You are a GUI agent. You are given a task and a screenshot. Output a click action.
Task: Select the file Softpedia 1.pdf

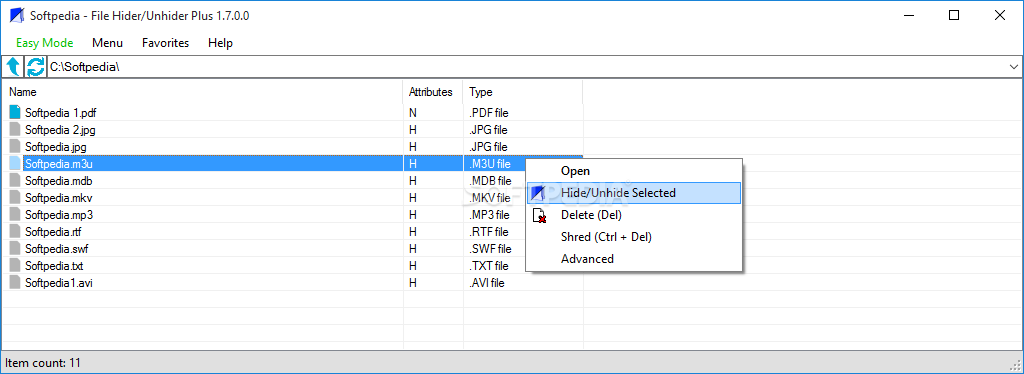point(60,112)
